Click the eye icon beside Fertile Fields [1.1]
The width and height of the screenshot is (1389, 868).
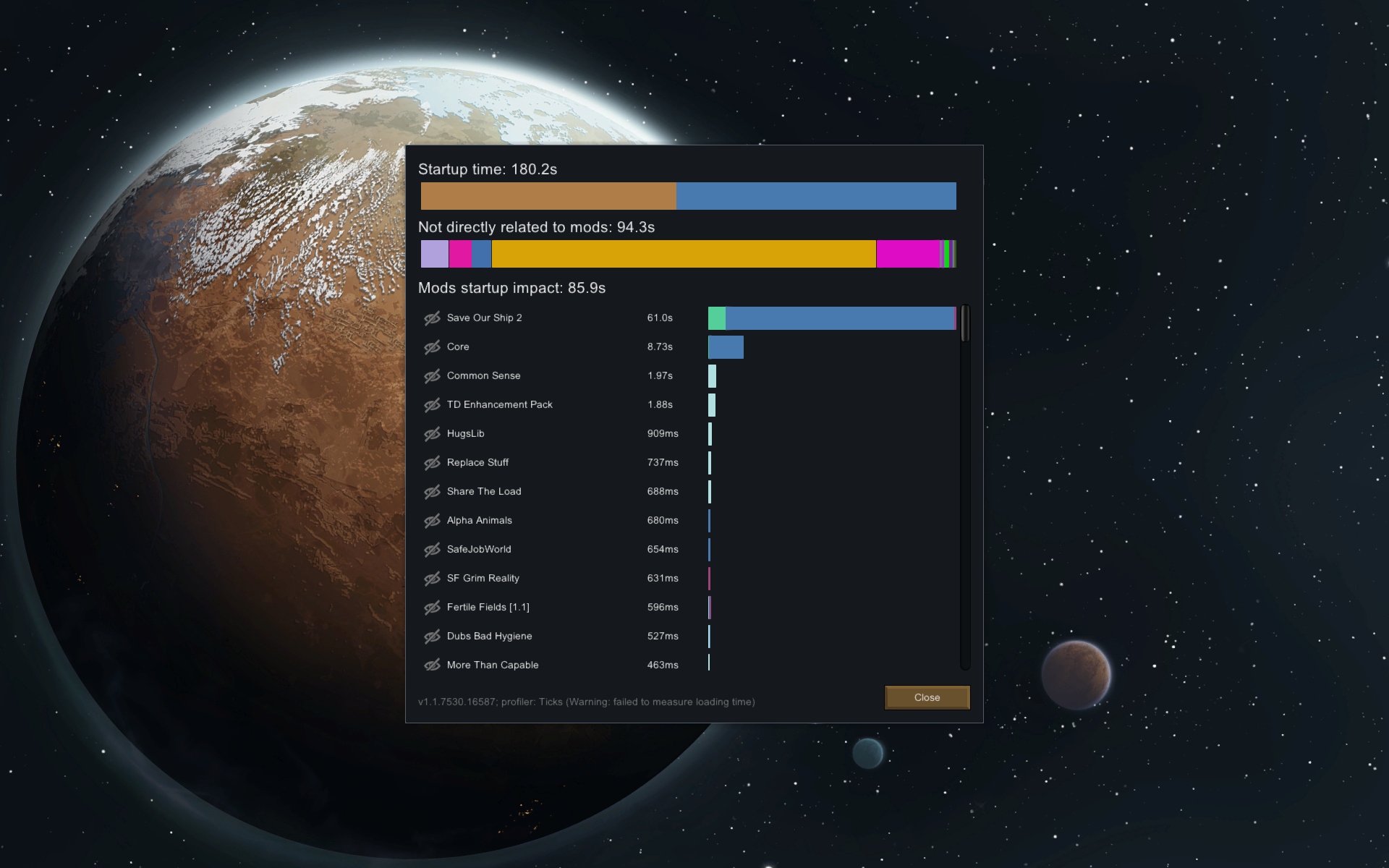click(433, 607)
